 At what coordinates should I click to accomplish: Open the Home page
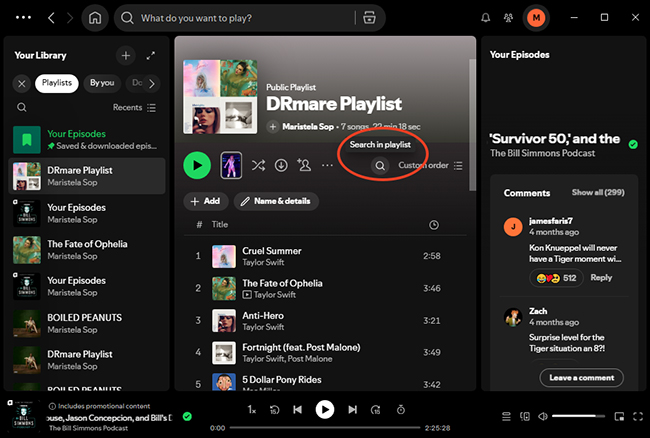pyautogui.click(x=95, y=18)
